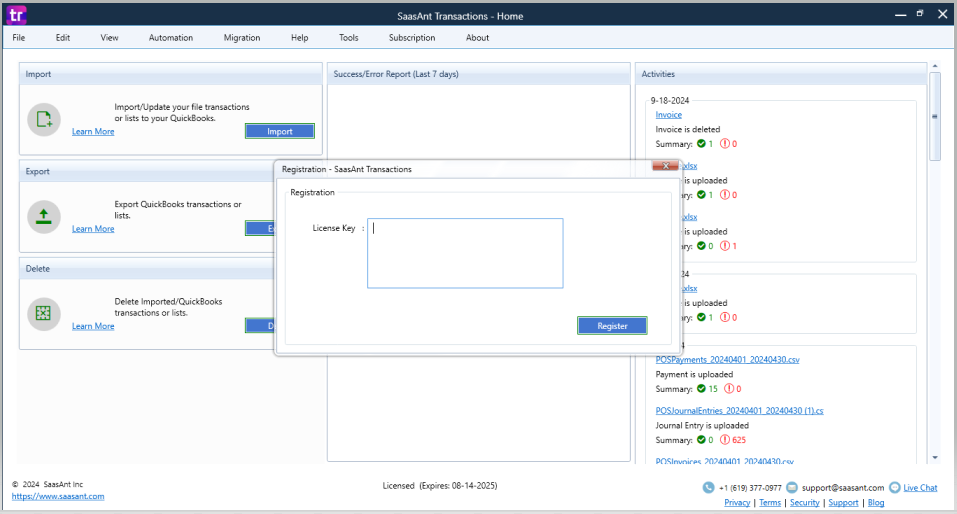This screenshot has width=957, height=514.
Task: Open Learn More link under Import
Action: pos(93,131)
